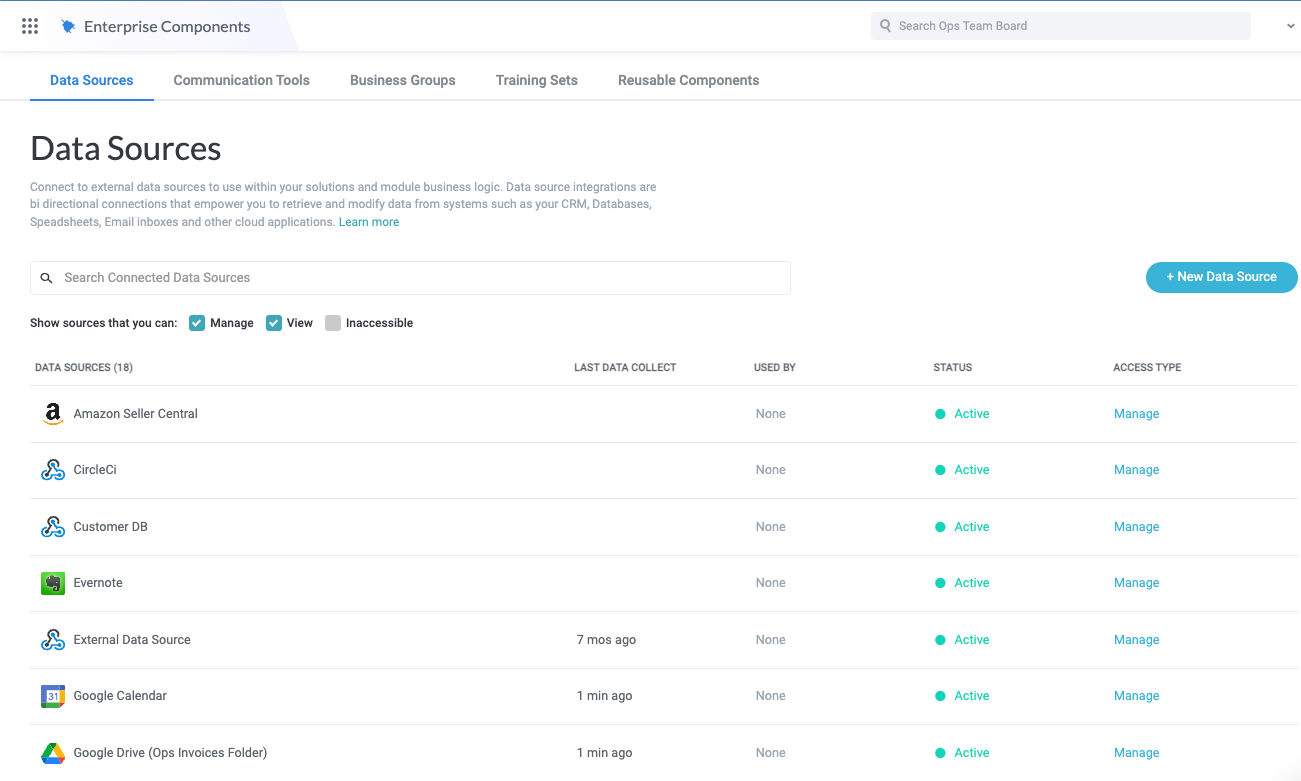Expand the top-right chevron dropdown
1301x781 pixels.
[1290, 27]
